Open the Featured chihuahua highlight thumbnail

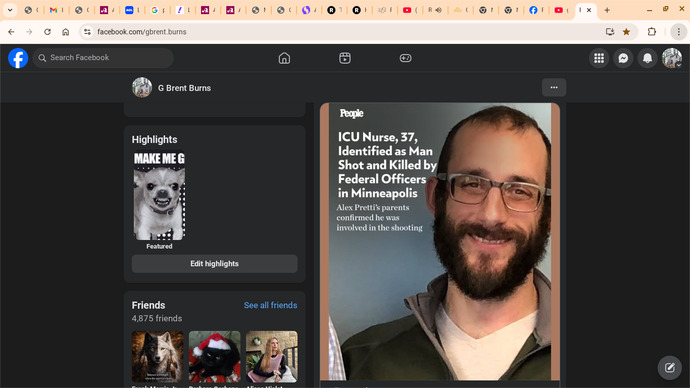coord(159,196)
